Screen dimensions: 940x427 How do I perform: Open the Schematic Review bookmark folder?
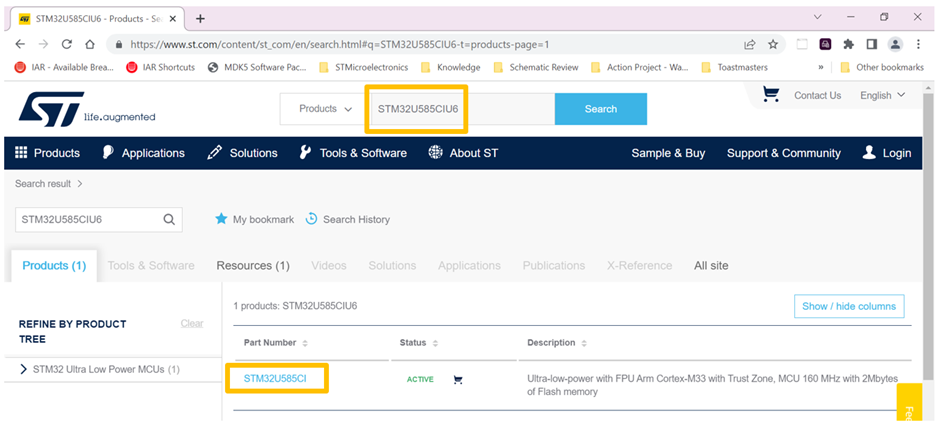[536, 67]
